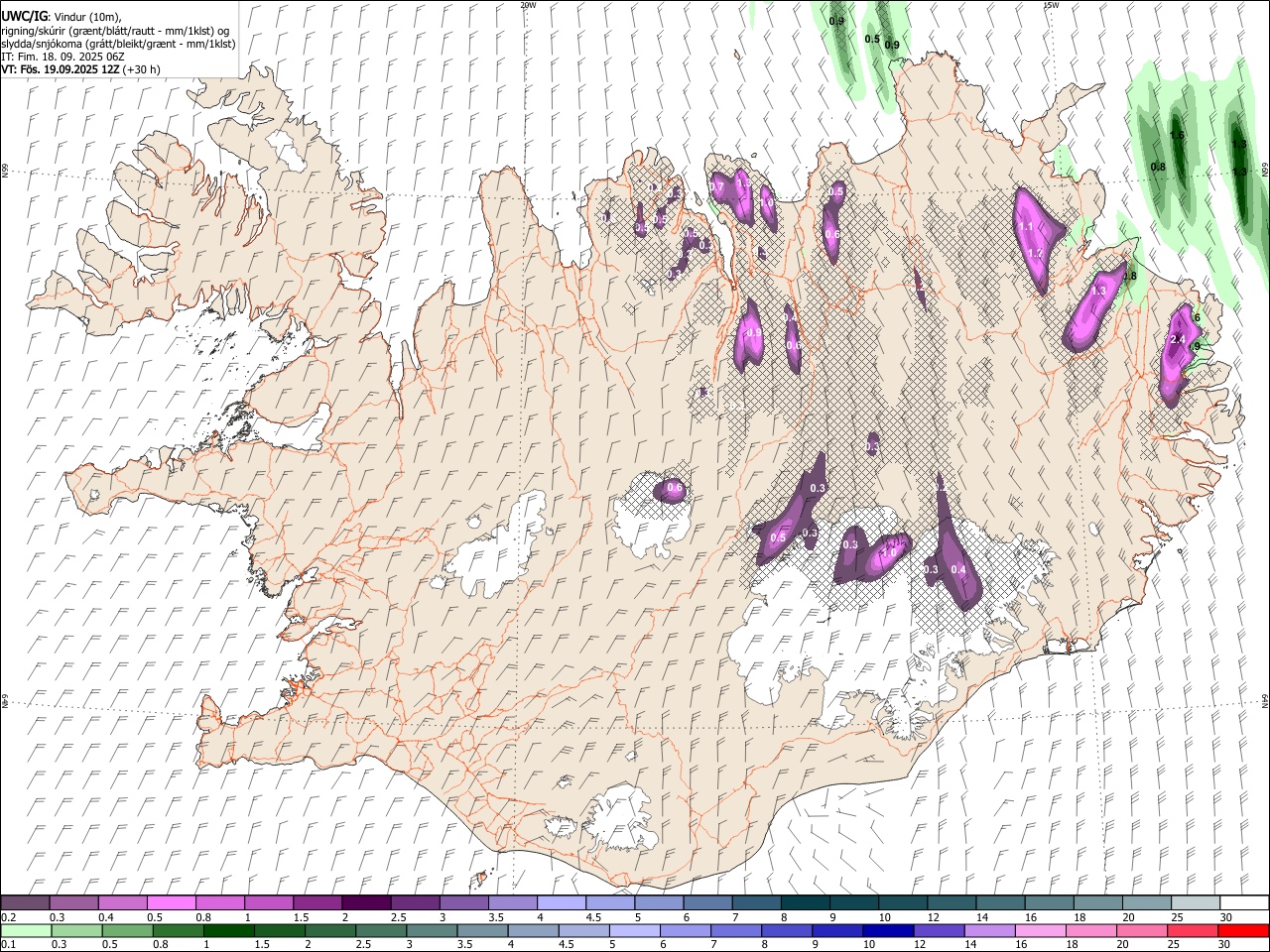1270x952 pixels.
Task: Select the '15W' longitude label on the top edge
Action: [1051, 5]
